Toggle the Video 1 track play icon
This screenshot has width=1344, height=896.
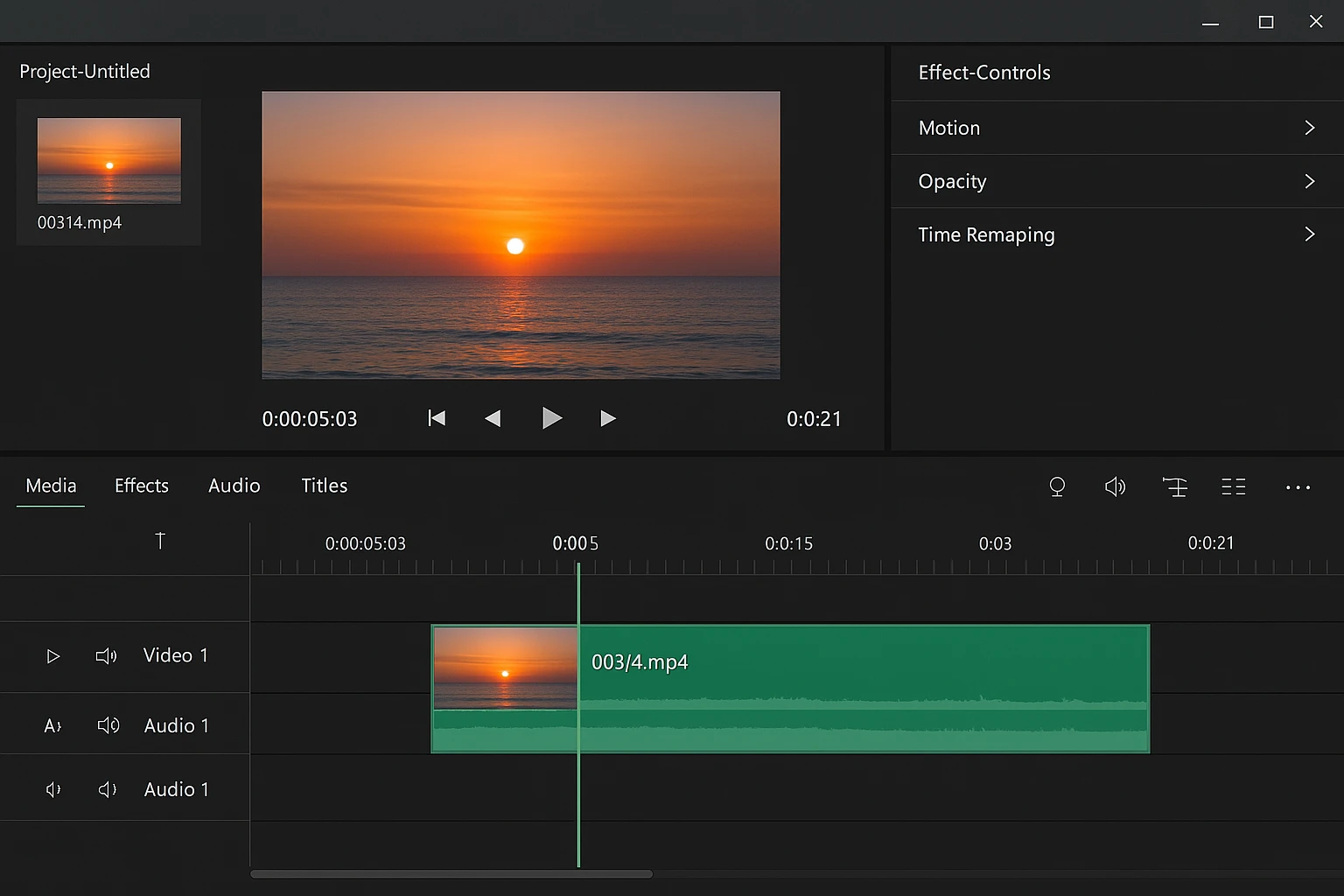pos(52,656)
